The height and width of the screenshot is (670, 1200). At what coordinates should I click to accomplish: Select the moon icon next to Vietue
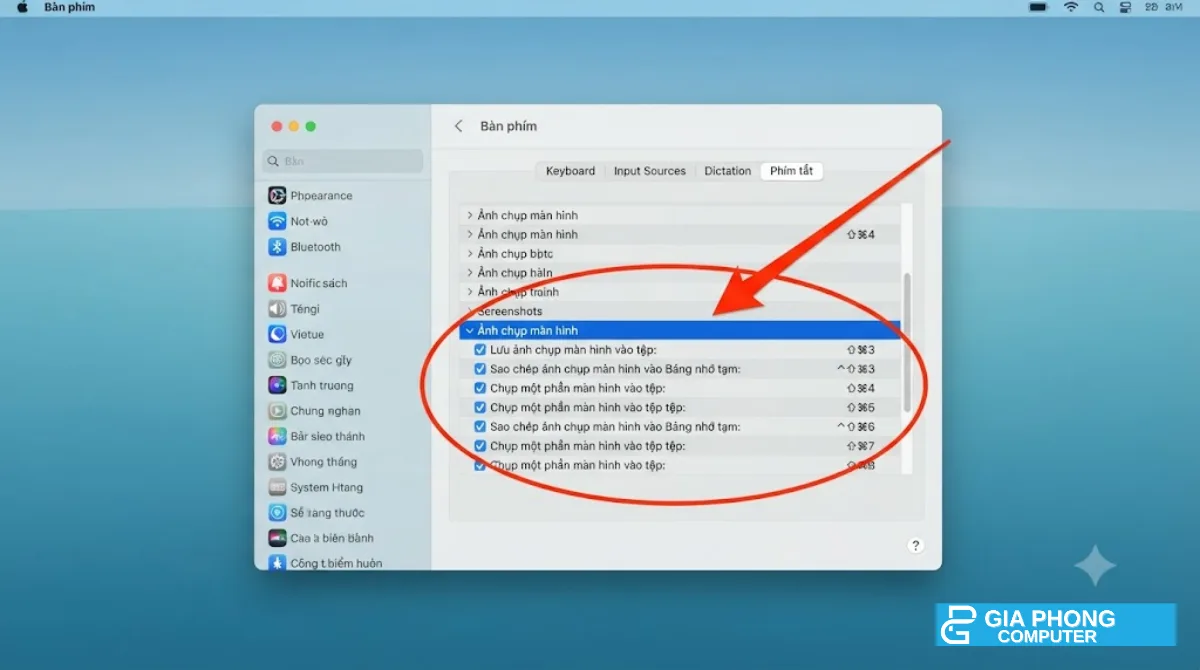click(277, 334)
